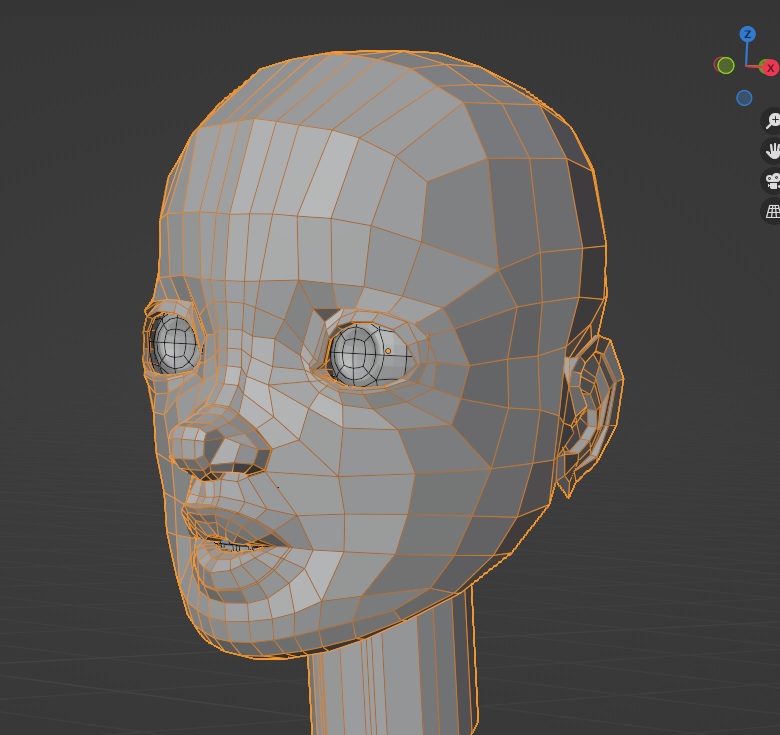Click the tip of the nose
780x735 pixels.
190,441
